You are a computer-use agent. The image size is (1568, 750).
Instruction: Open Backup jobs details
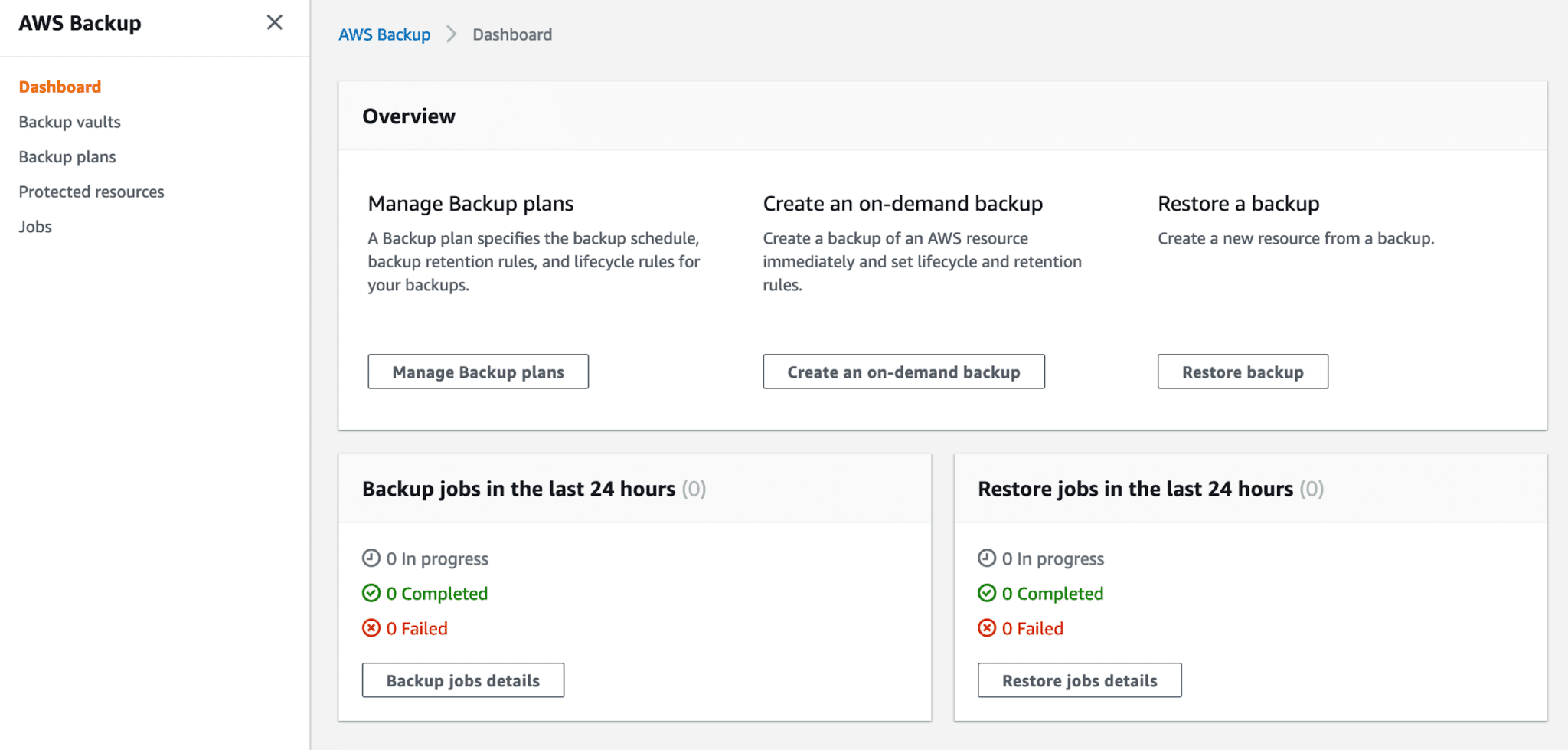click(462, 680)
